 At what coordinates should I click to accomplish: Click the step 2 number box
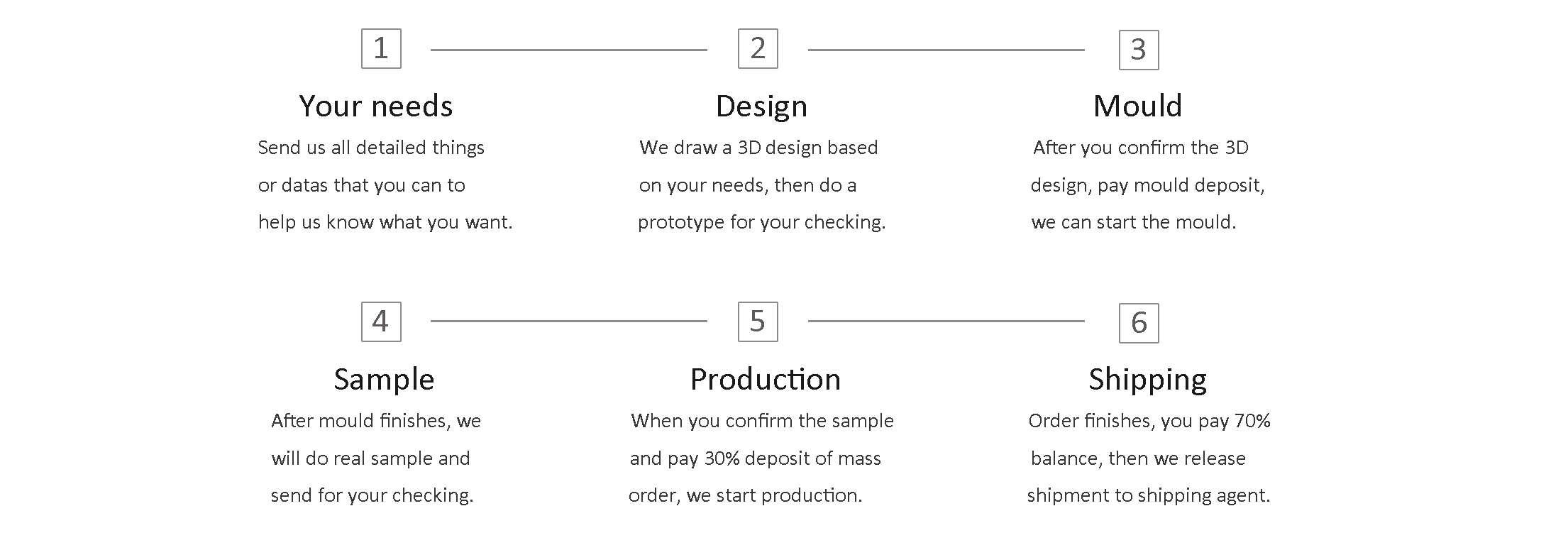(x=758, y=49)
